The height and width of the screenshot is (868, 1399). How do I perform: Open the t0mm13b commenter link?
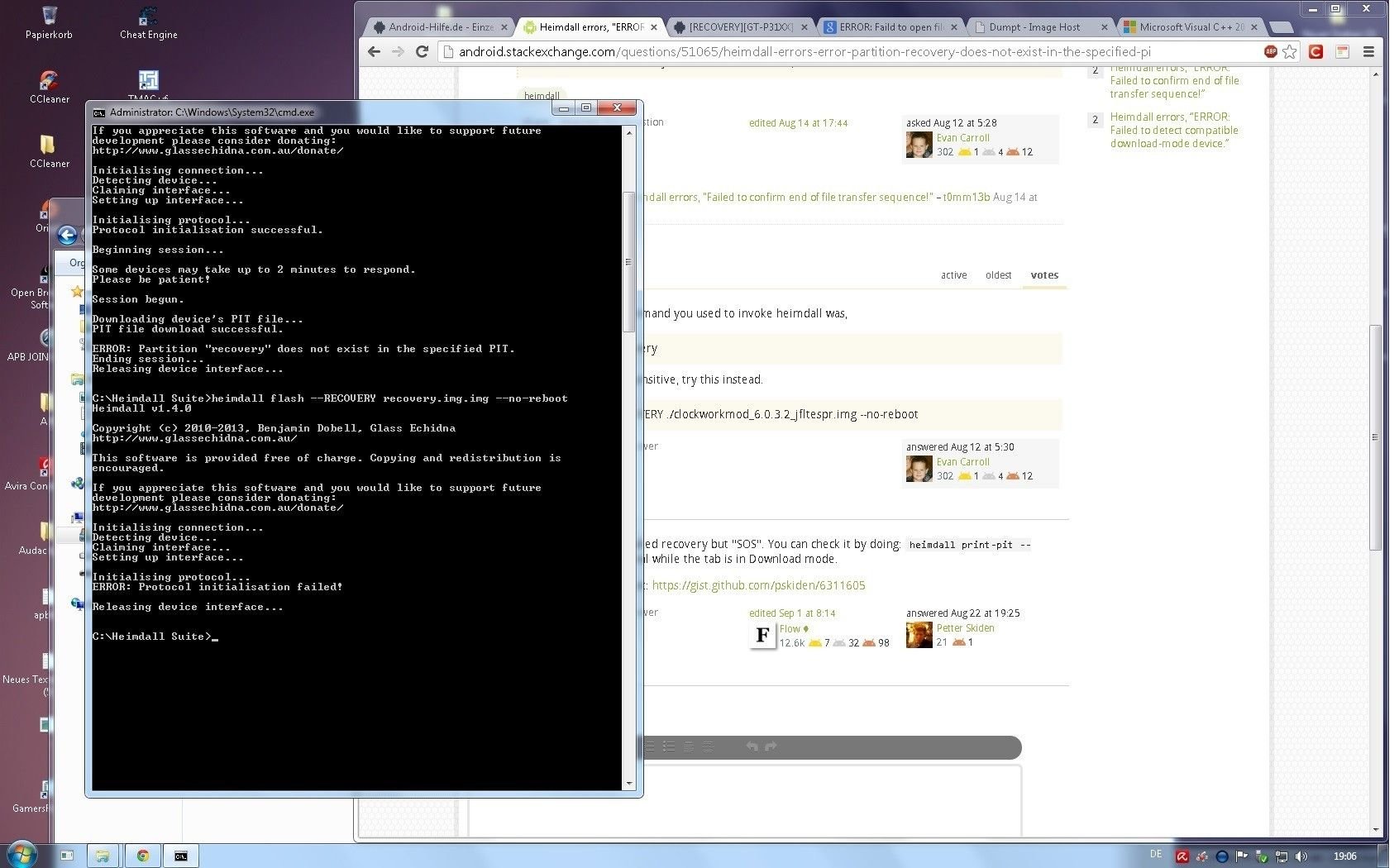point(966,198)
